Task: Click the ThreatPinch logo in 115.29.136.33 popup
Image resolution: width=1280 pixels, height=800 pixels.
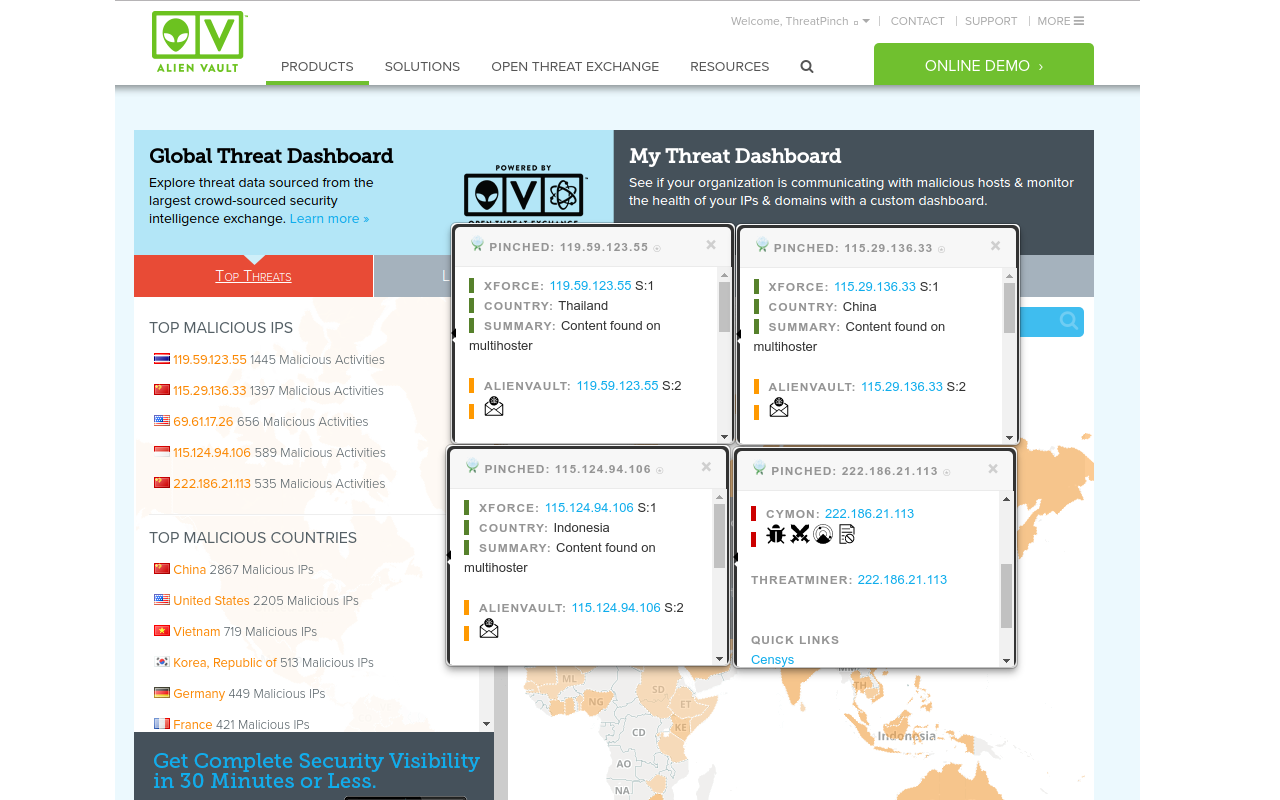Action: (x=762, y=246)
